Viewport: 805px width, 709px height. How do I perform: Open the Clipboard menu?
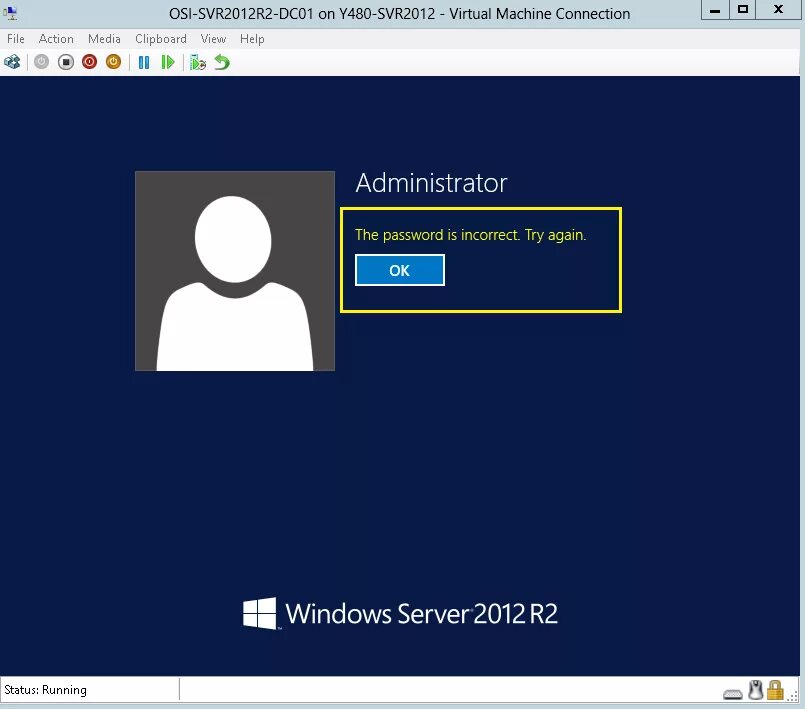pyautogui.click(x=160, y=39)
